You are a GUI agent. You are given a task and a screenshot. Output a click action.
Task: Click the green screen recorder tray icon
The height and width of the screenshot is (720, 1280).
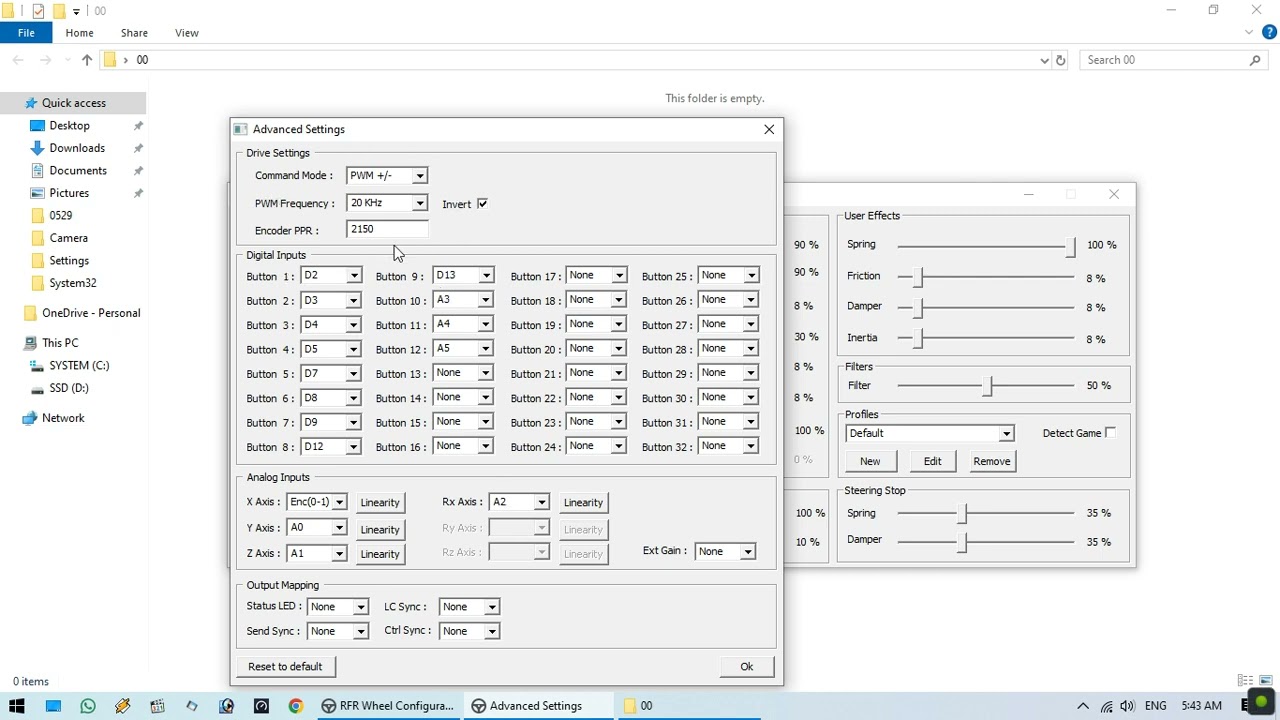coord(1259,703)
